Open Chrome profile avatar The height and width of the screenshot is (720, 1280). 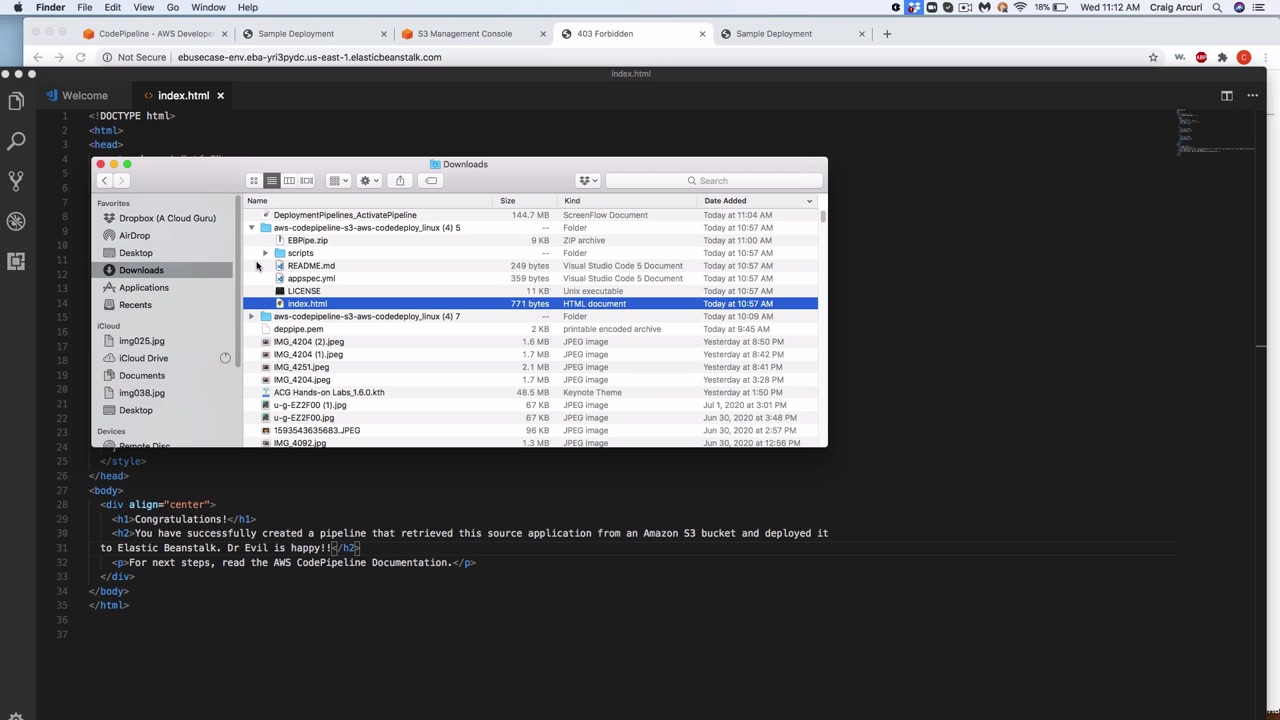[x=1244, y=57]
